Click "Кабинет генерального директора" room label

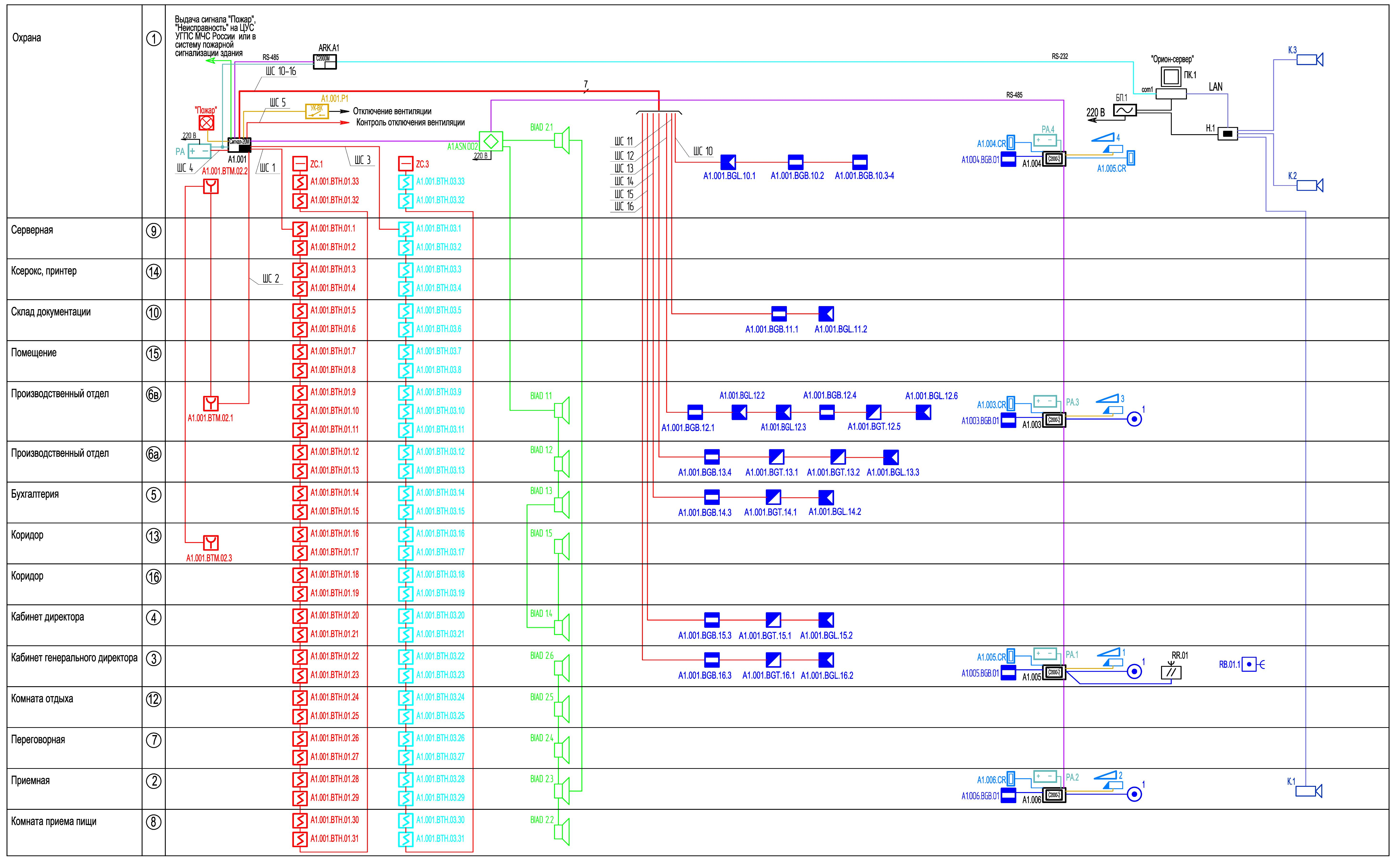click(74, 658)
